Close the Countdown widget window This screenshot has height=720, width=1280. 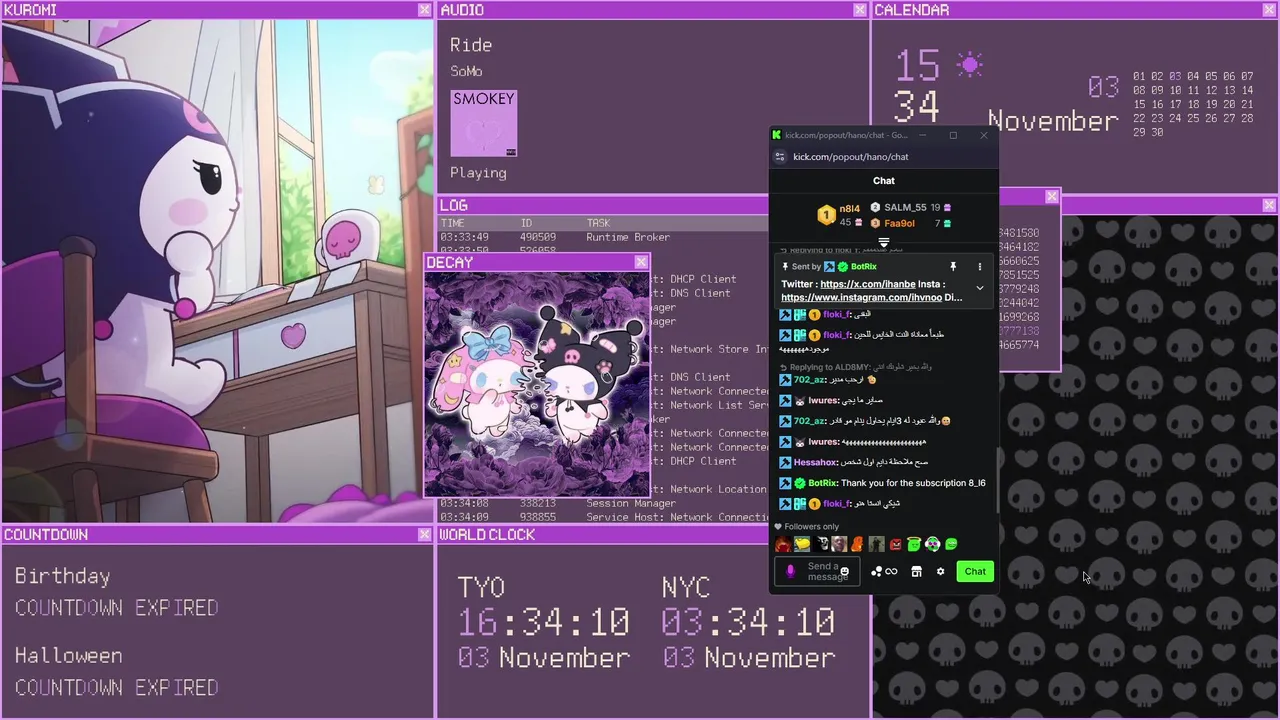425,535
